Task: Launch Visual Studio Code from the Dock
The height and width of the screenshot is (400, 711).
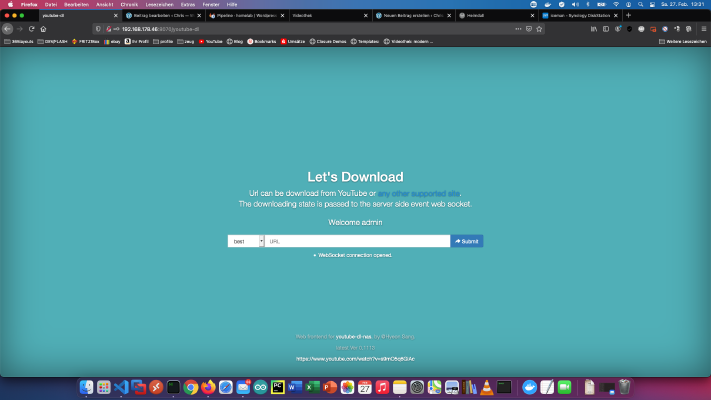Action: pos(121,387)
